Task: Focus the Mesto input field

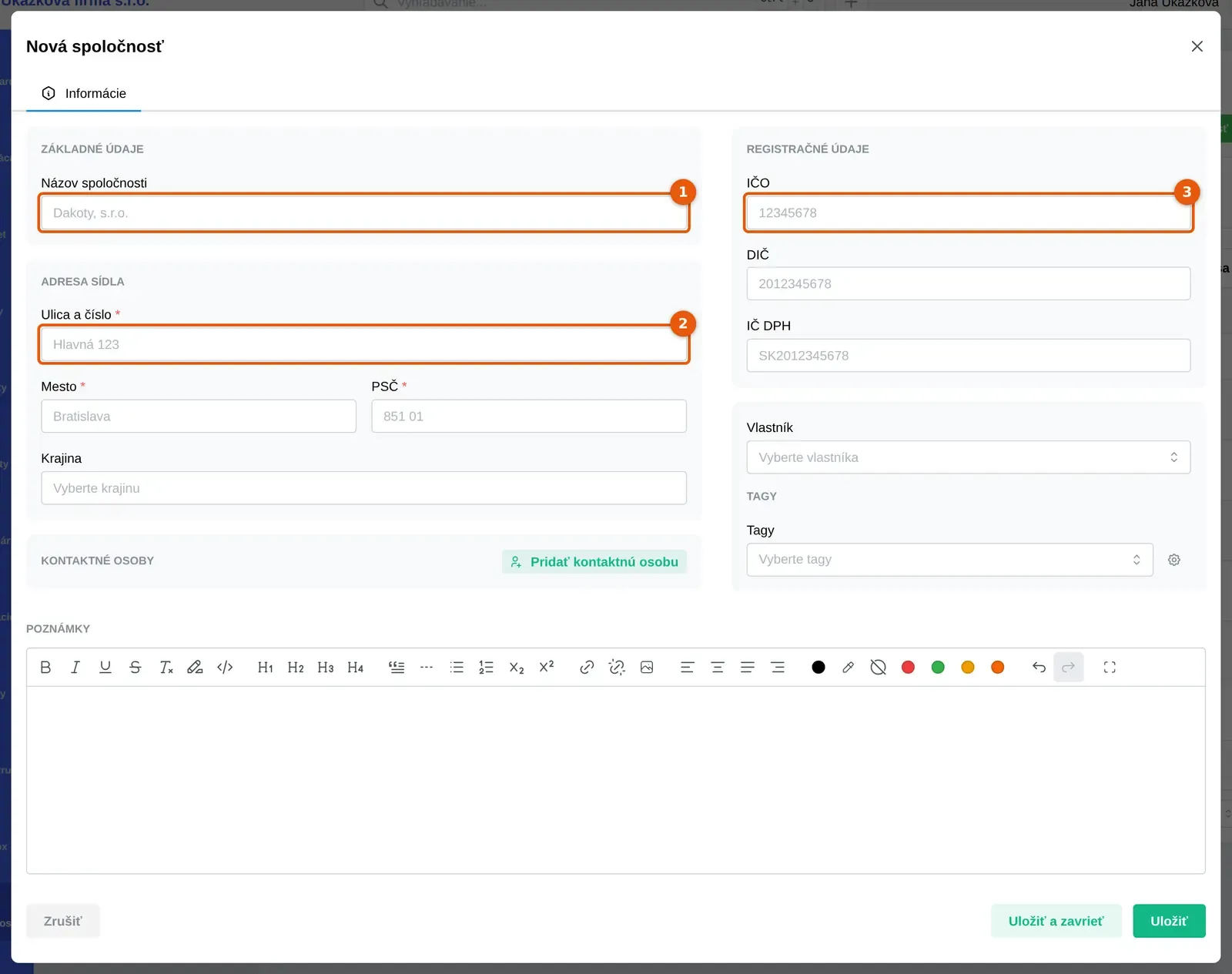Action: (199, 416)
